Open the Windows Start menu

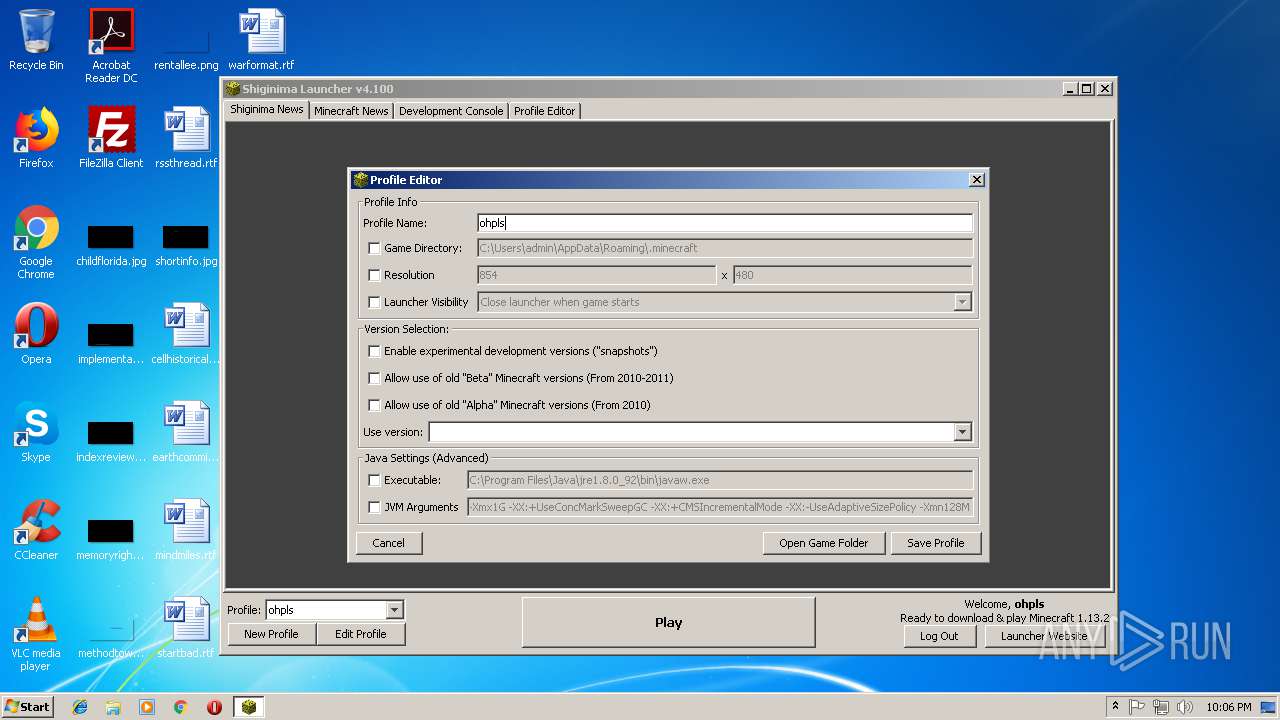coord(28,707)
